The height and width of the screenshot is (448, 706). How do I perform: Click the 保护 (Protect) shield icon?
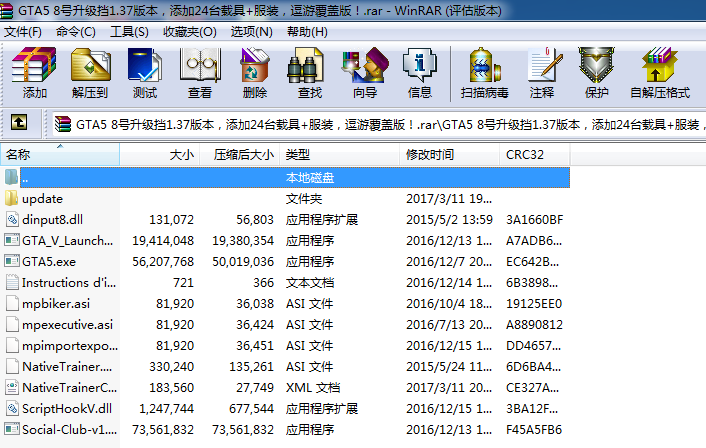pyautogui.click(x=597, y=66)
